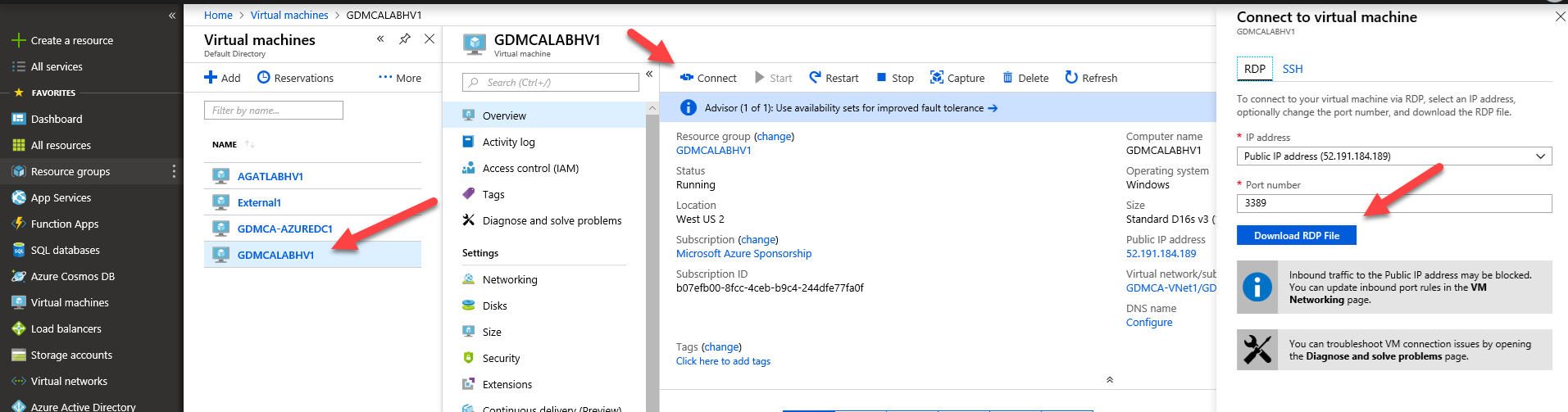
Task: Collapse the left navigation sidebar
Action: [x=172, y=16]
